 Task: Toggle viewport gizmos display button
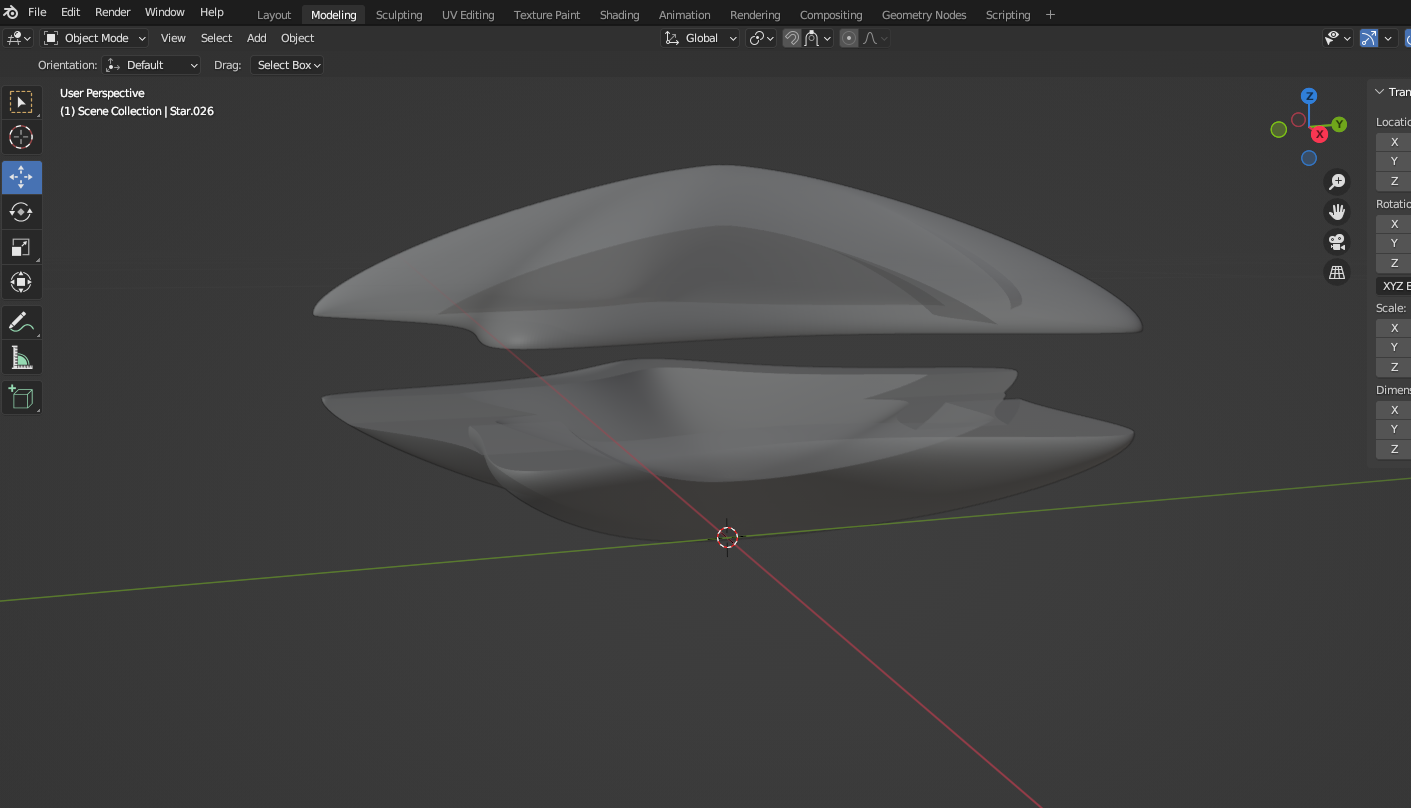[1369, 38]
